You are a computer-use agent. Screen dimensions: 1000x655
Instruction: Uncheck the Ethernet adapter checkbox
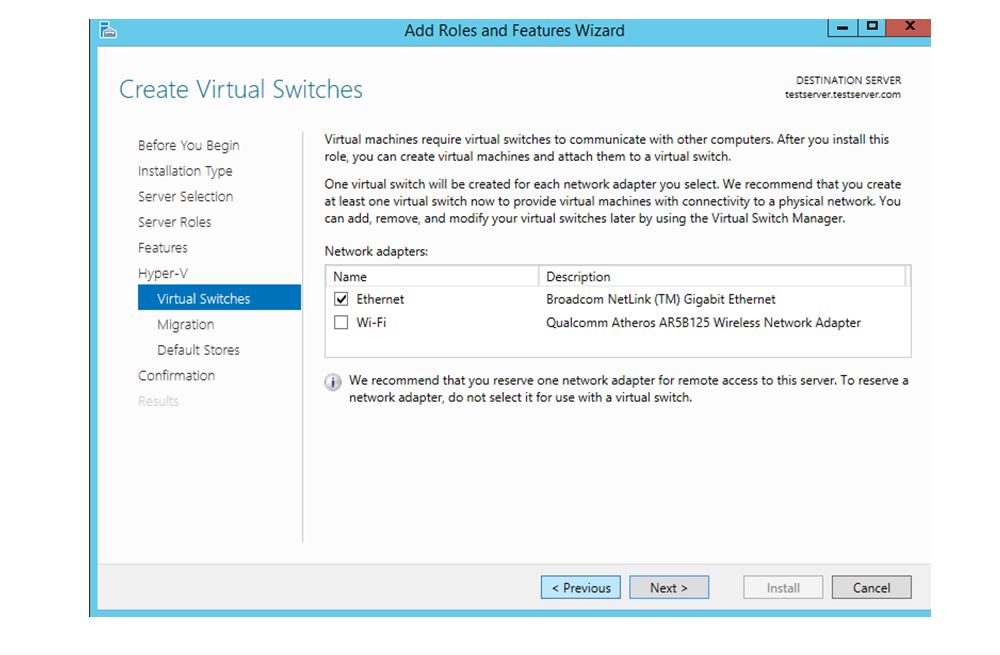[x=341, y=299]
